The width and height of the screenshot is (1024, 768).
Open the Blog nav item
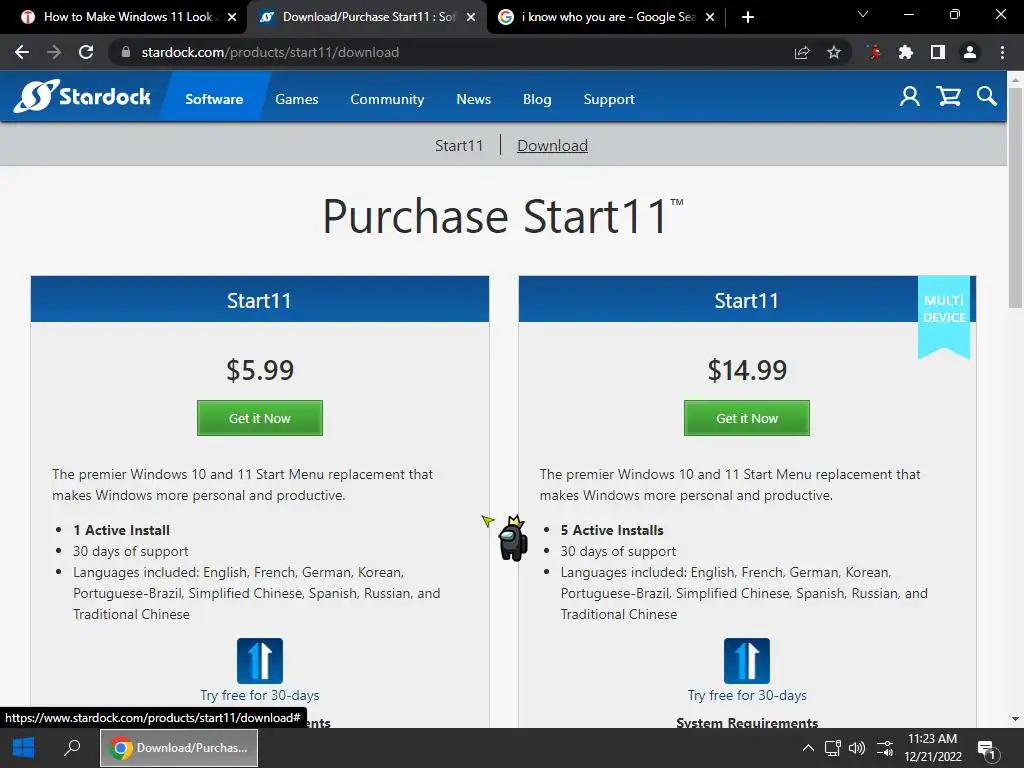tap(537, 99)
